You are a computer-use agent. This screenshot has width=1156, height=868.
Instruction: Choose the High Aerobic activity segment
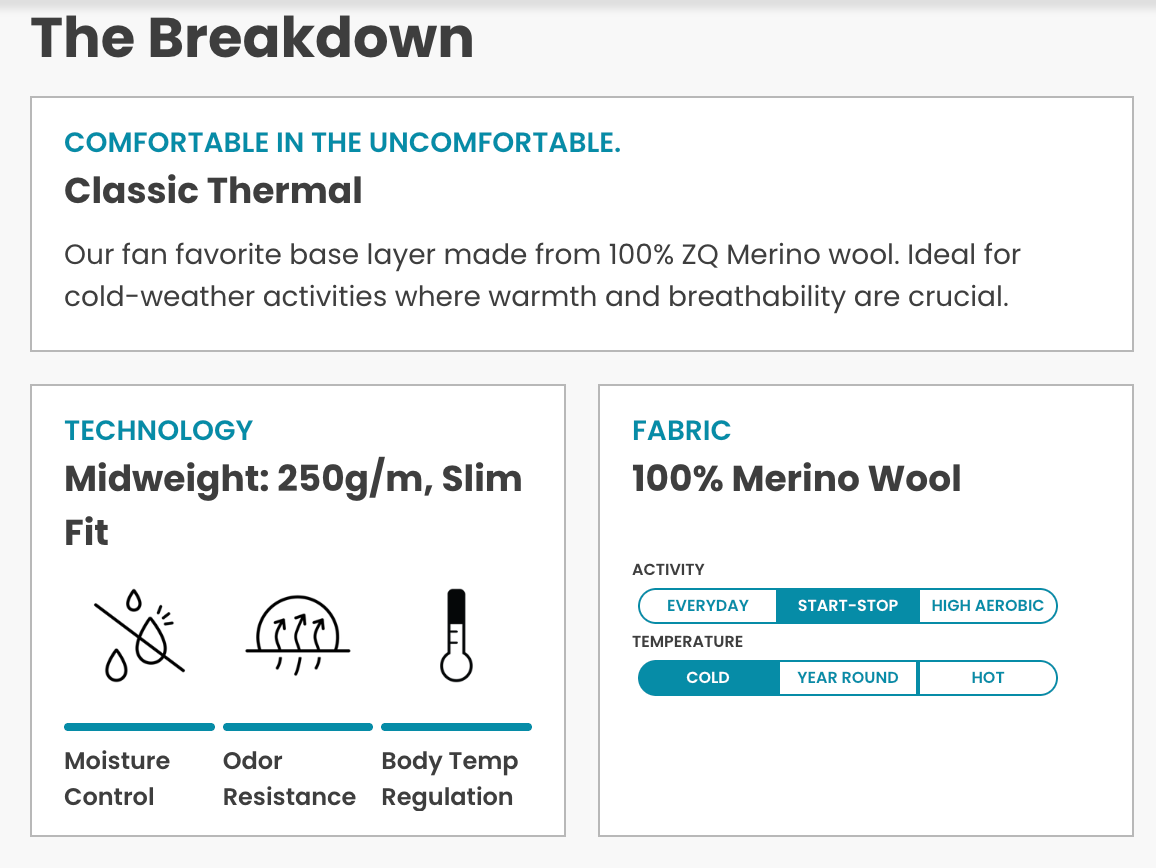point(987,606)
